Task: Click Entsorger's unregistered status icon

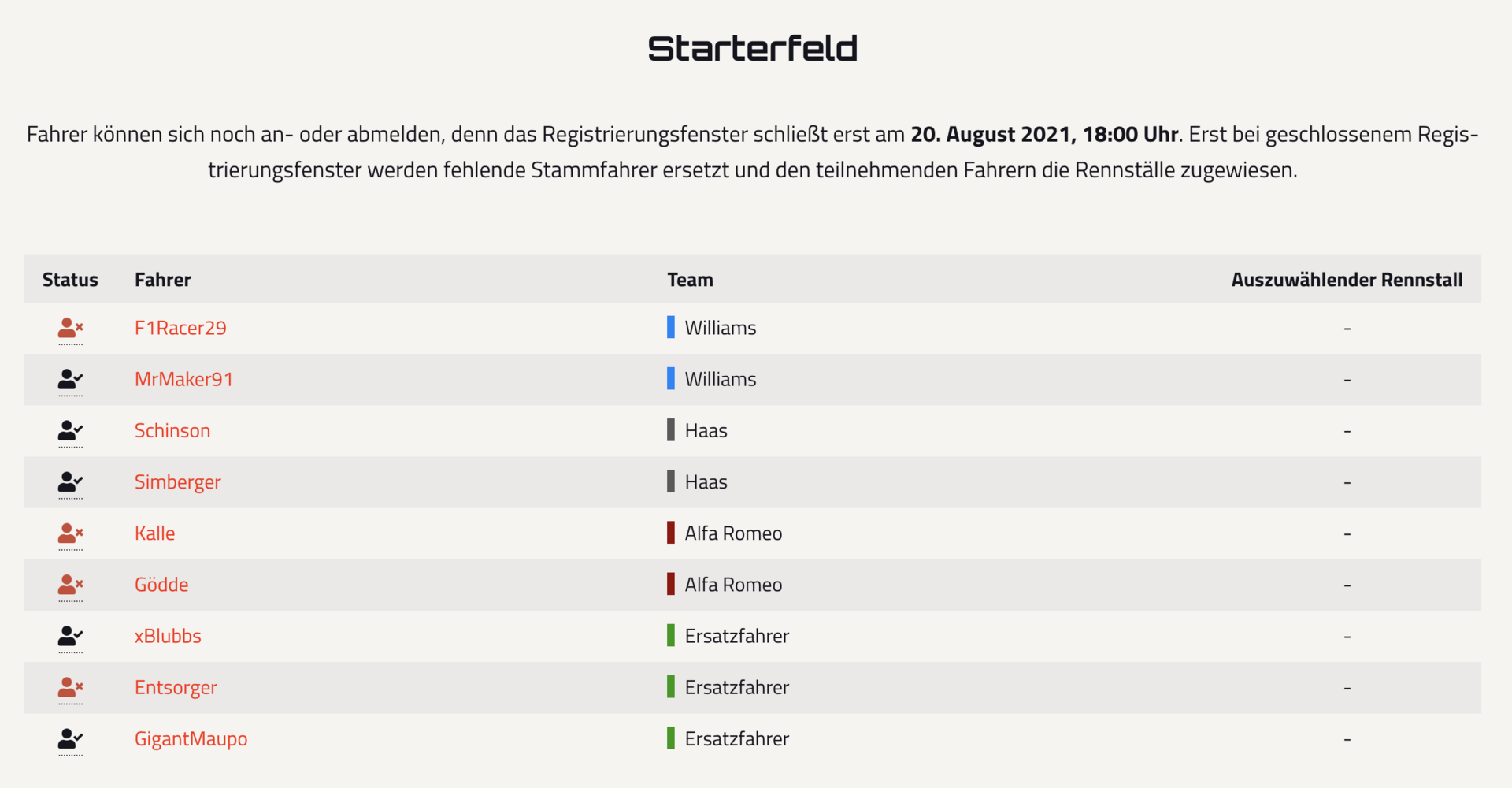Action: pyautogui.click(x=70, y=687)
